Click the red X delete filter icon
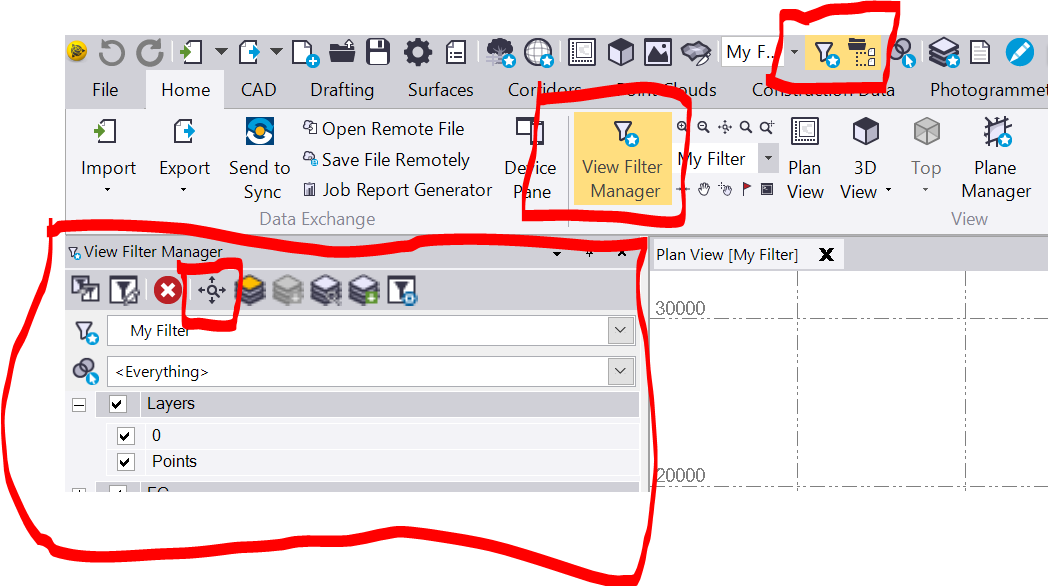Screen dimensions: 1048x586 (x=167, y=291)
